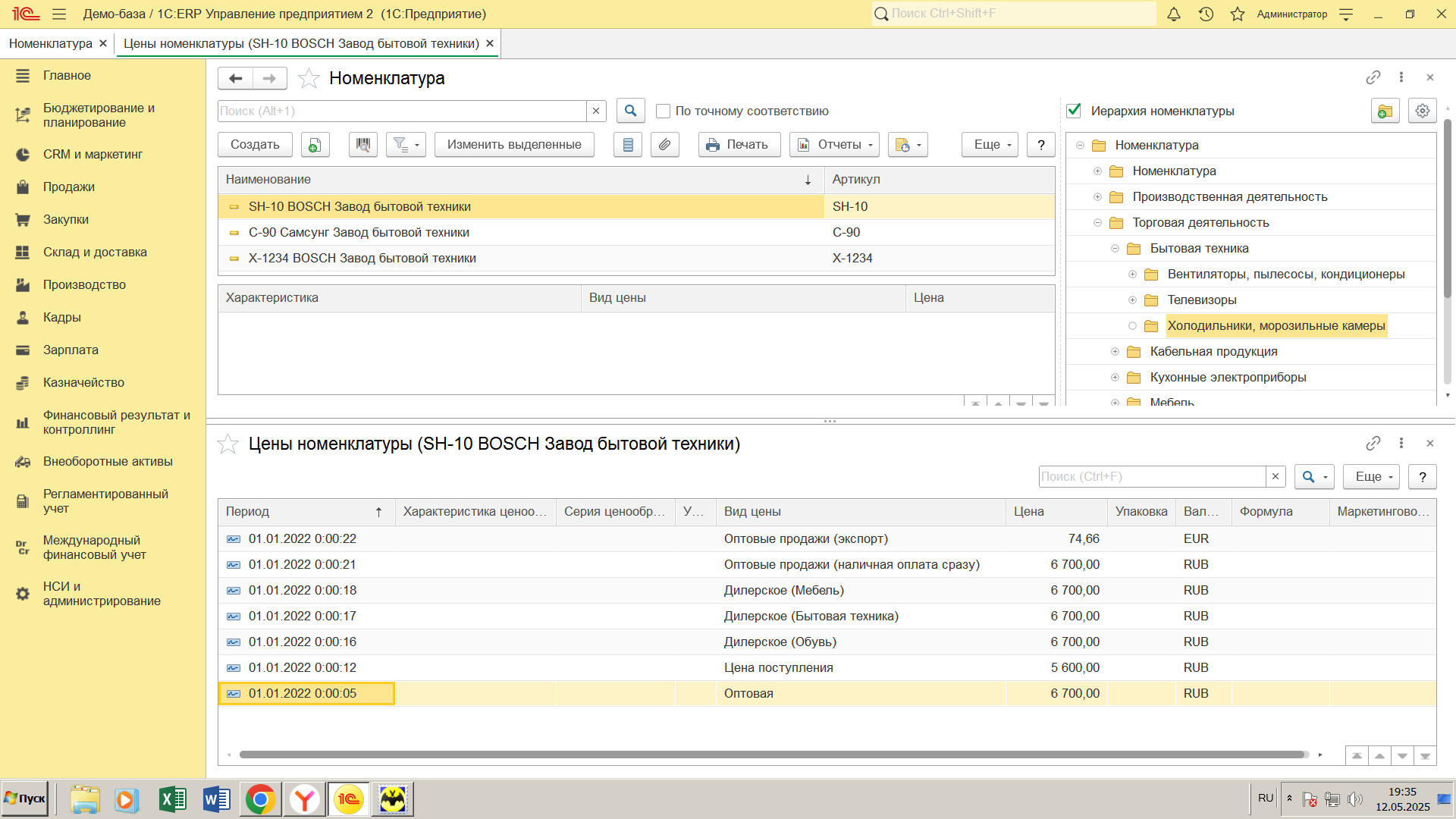Image resolution: width=1456 pixels, height=819 pixels.
Task: Open the CRM и маркетинг section
Action: (x=93, y=154)
